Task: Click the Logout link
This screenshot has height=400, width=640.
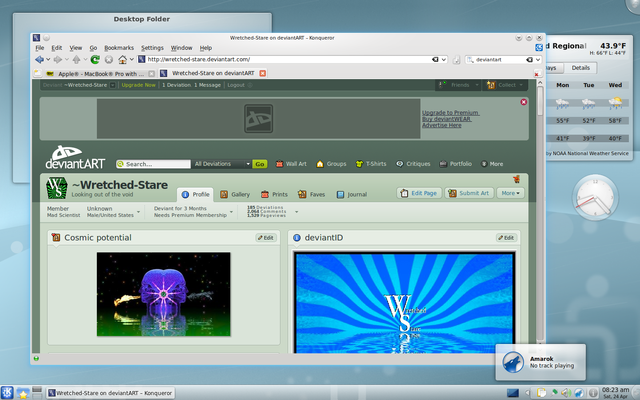Action: click(236, 85)
